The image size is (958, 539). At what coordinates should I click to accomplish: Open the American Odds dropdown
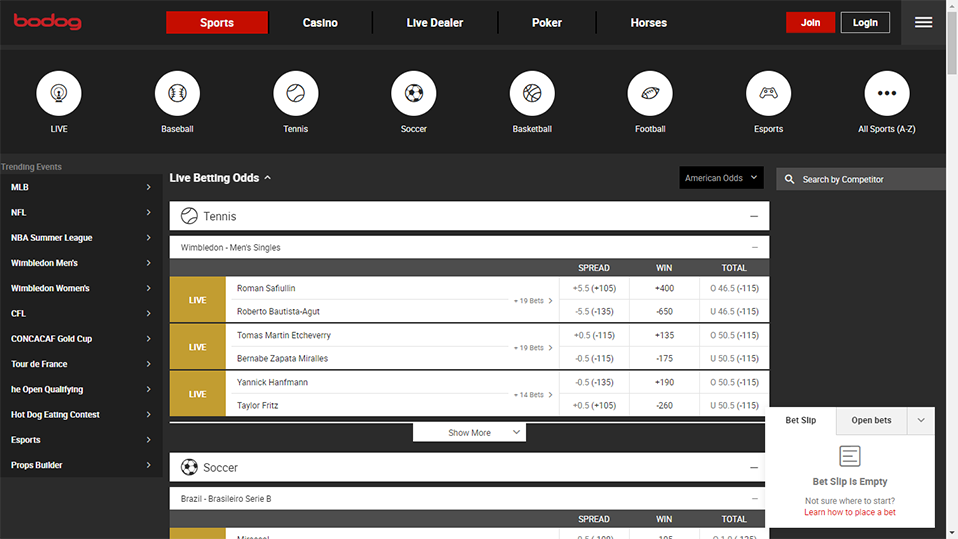(721, 178)
